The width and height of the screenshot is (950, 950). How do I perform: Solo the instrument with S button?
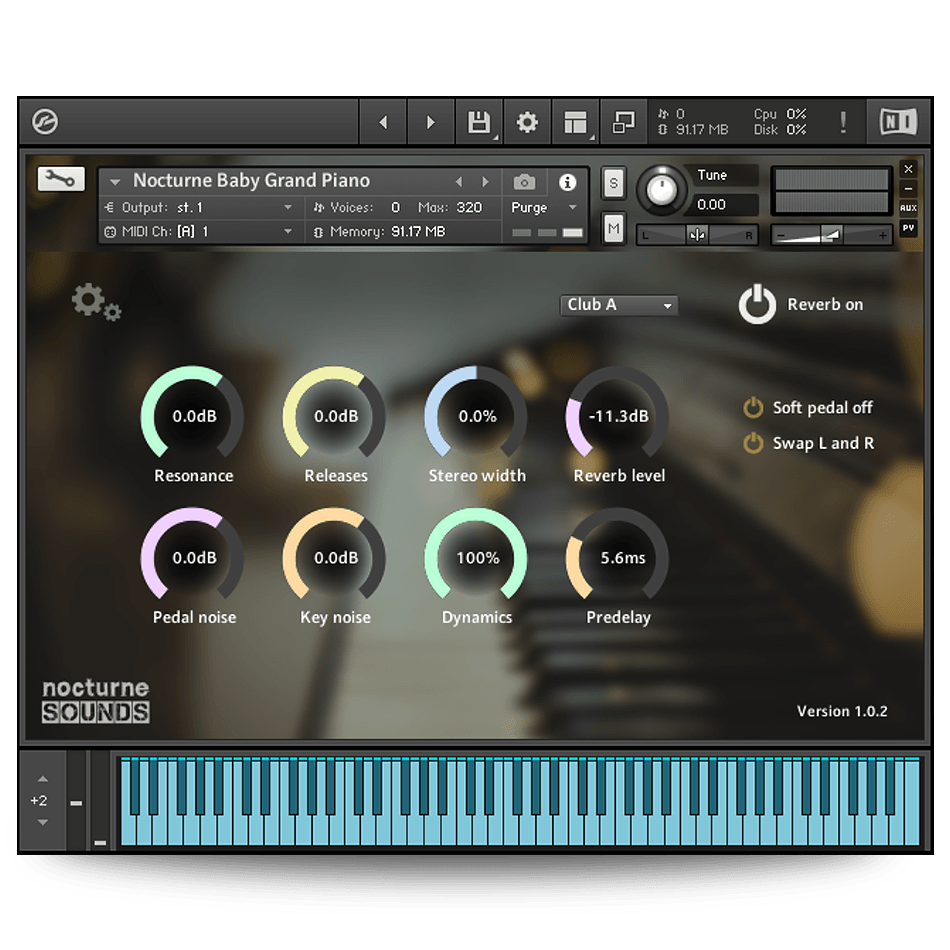pyautogui.click(x=614, y=183)
